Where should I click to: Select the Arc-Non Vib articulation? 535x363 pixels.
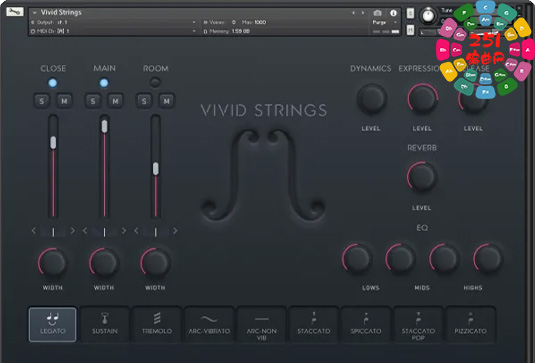pos(262,324)
